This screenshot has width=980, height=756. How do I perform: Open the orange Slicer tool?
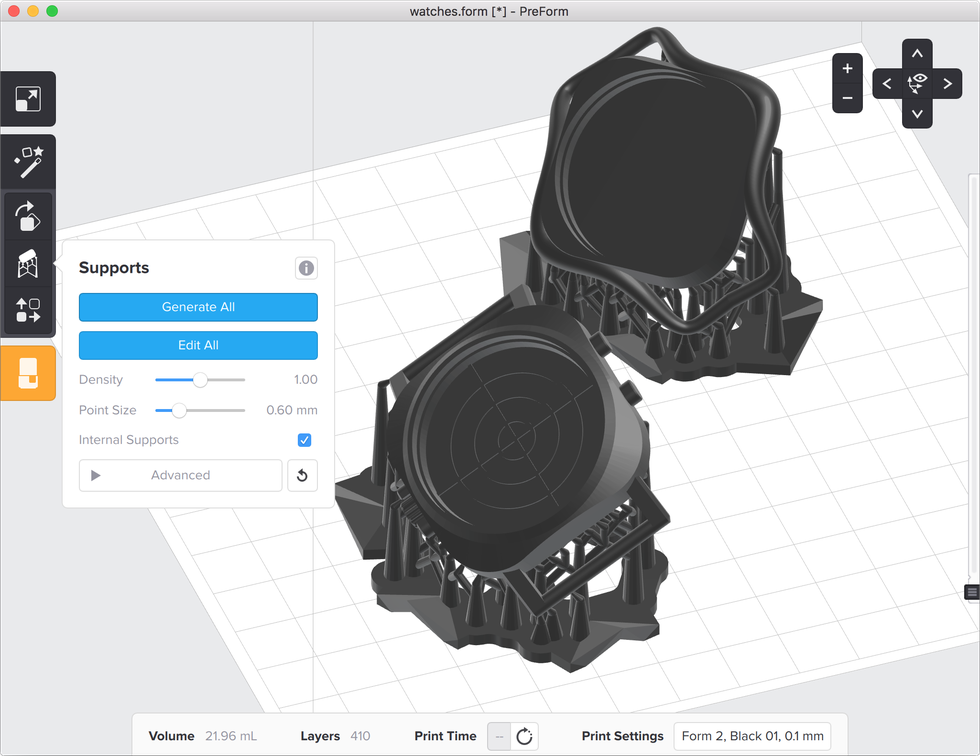pyautogui.click(x=28, y=371)
